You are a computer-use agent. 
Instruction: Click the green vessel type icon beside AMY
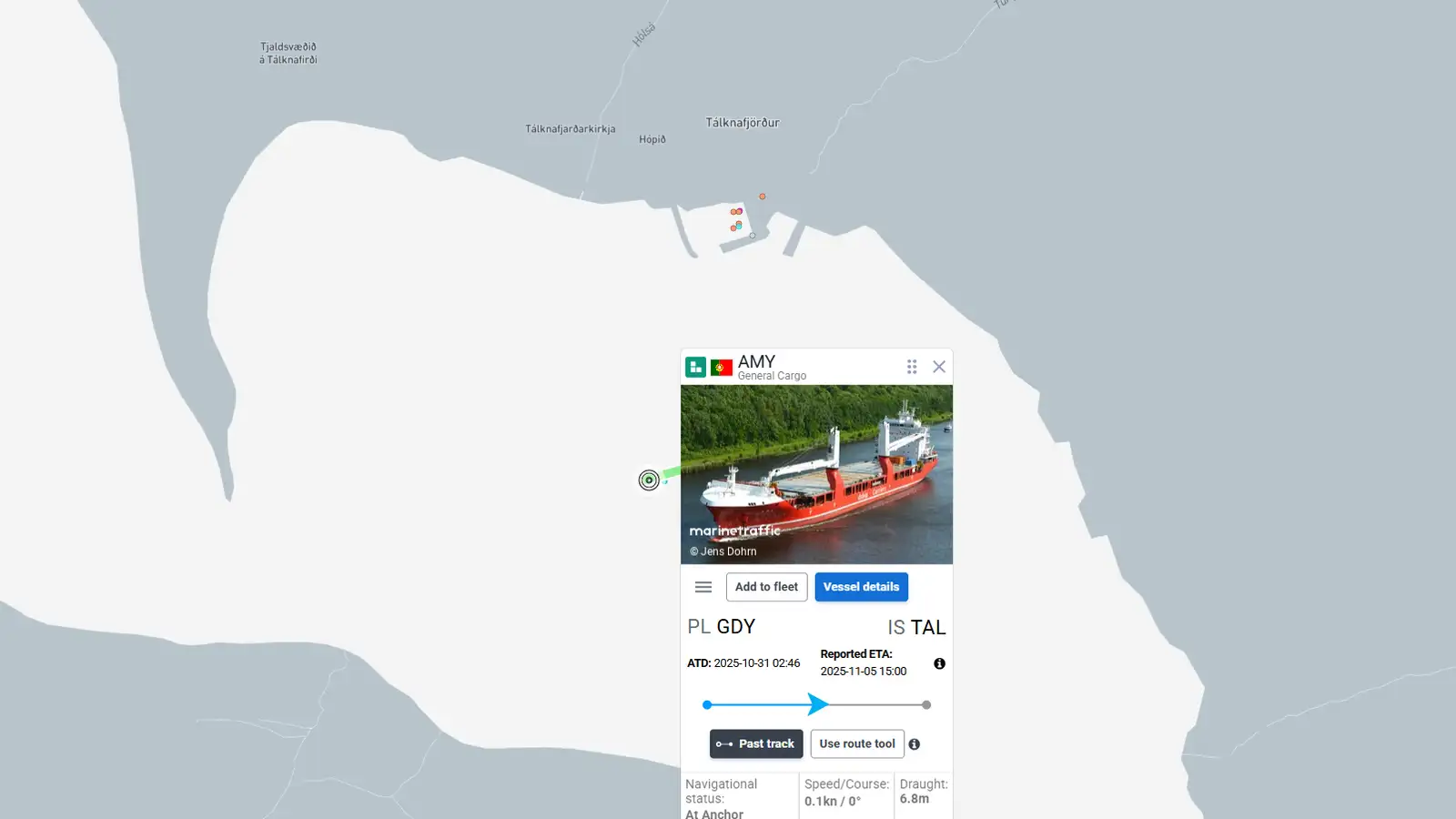[x=695, y=367]
